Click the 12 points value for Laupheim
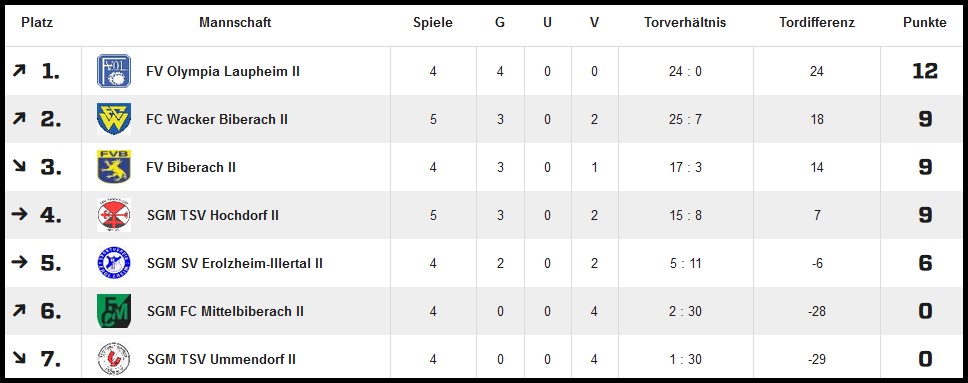Viewport: 968px width, 383px height. pos(925,71)
